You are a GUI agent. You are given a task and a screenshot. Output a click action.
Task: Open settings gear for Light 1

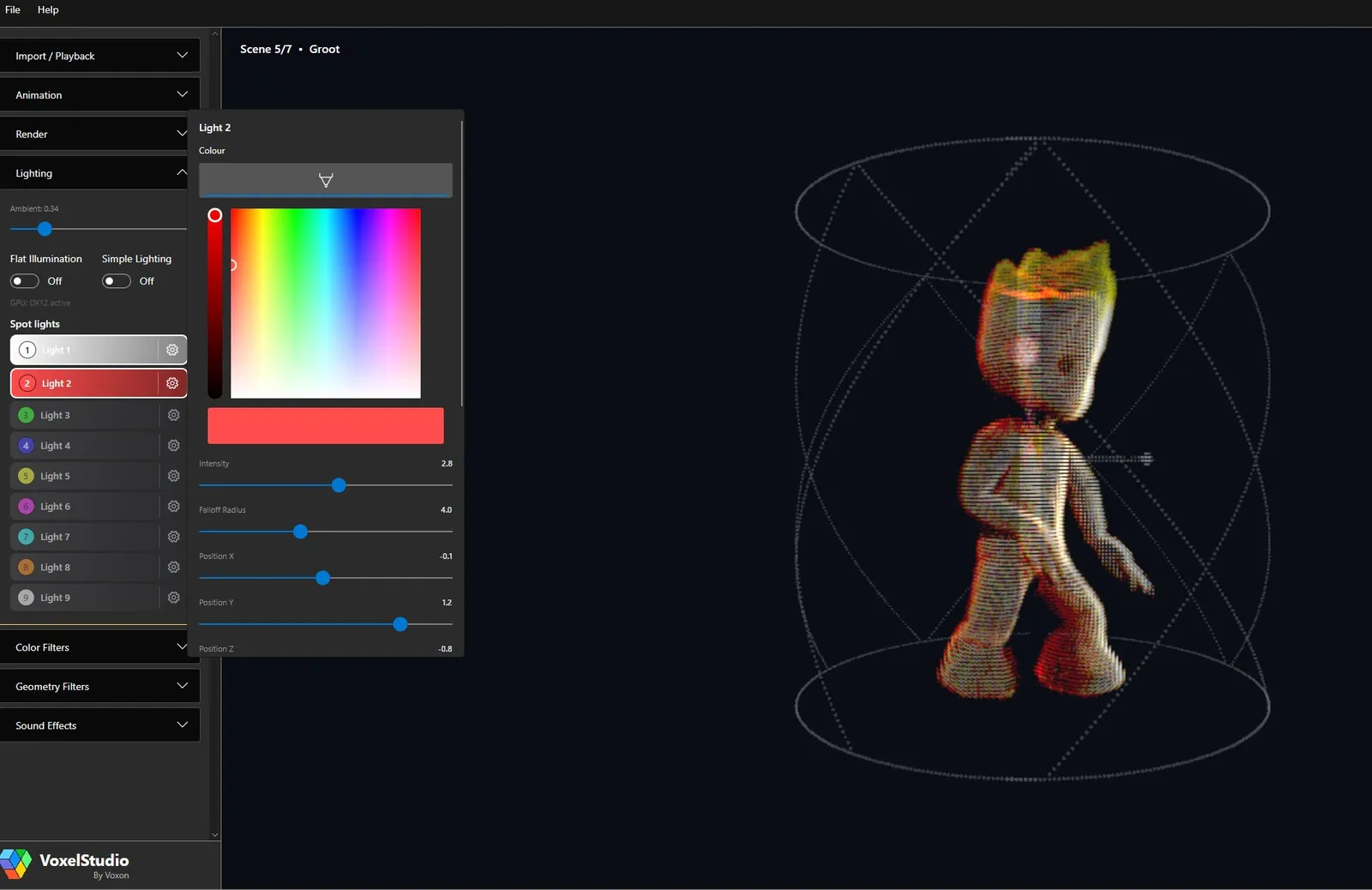click(x=172, y=350)
